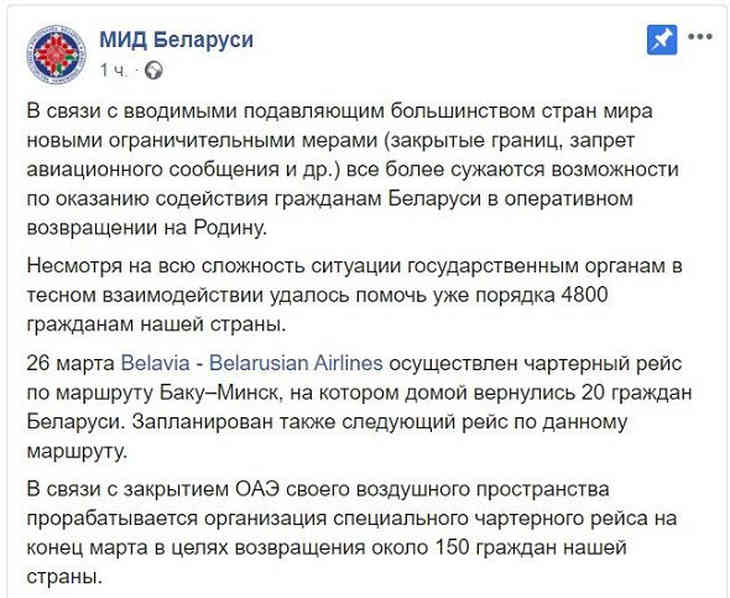The width and height of the screenshot is (730, 598).
Task: Click the word "страны." ending the post
Action: coord(62,577)
